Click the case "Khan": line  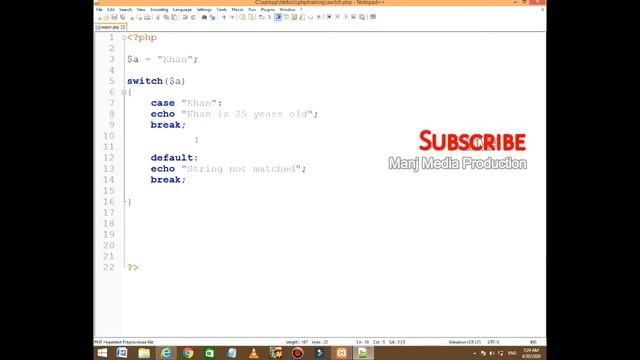pos(187,103)
